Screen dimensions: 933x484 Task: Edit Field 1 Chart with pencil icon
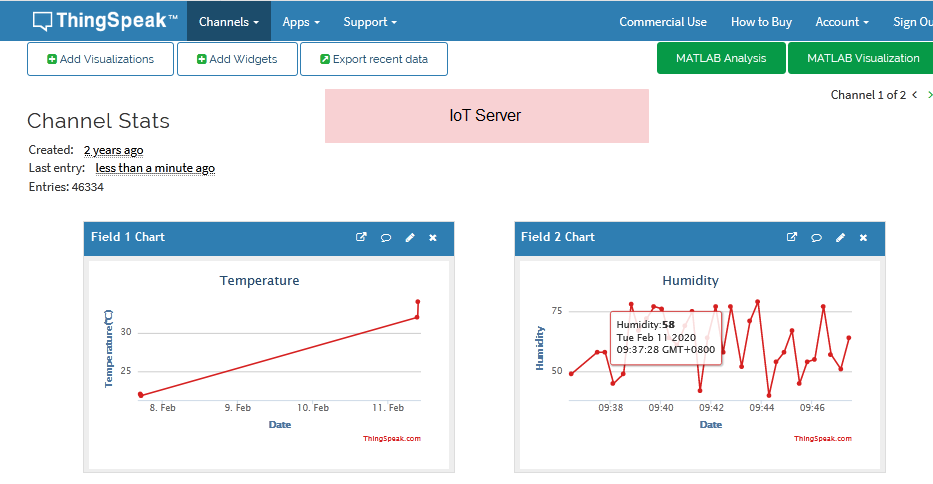click(x=410, y=238)
